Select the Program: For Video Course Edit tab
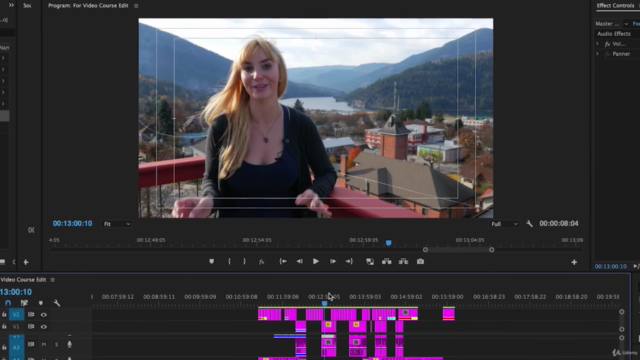This screenshot has height=360, width=640. click(x=88, y=6)
